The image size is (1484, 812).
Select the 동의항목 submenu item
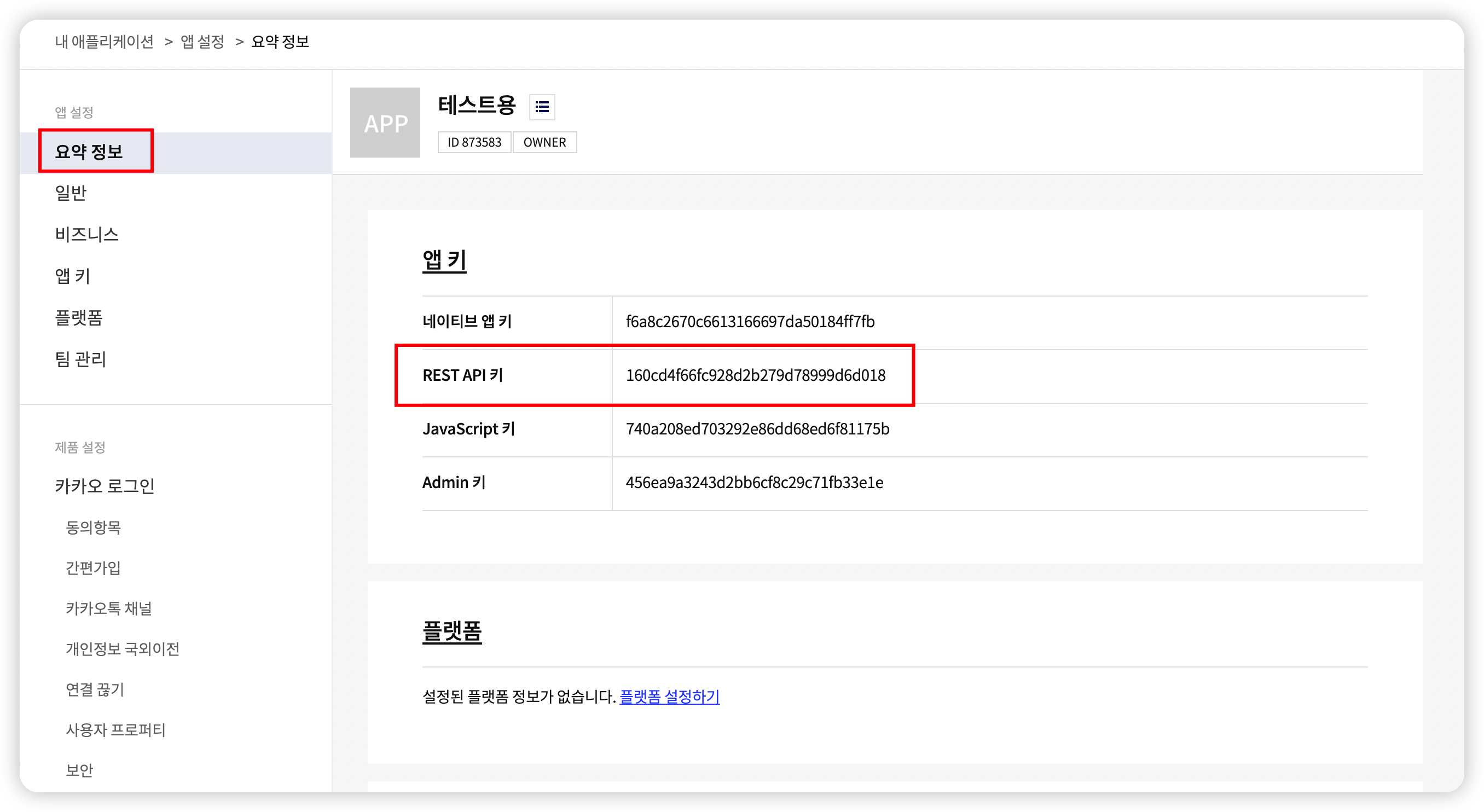[94, 527]
